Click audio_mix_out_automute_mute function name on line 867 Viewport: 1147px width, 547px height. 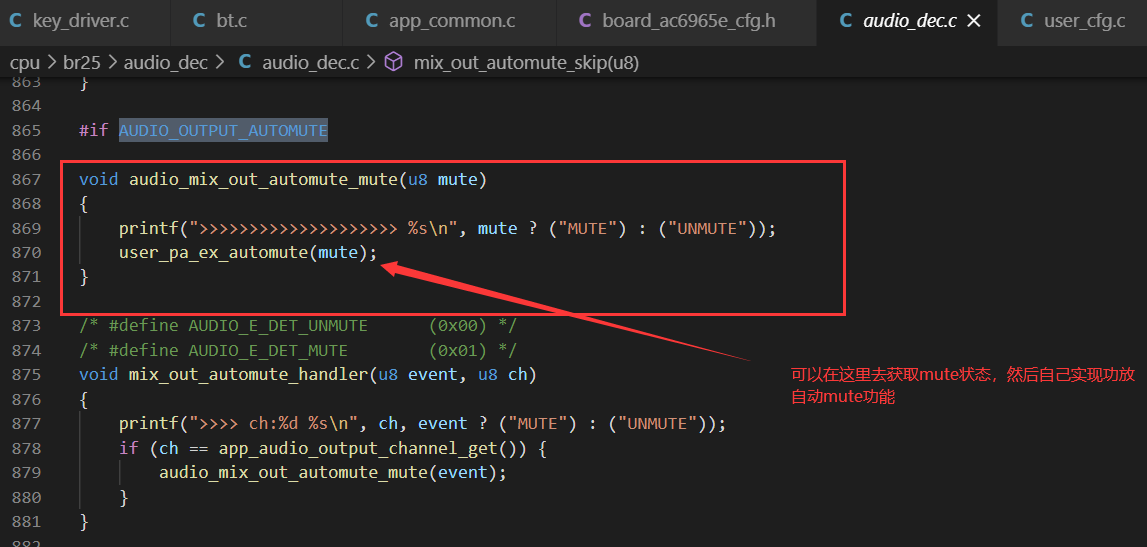point(264,179)
